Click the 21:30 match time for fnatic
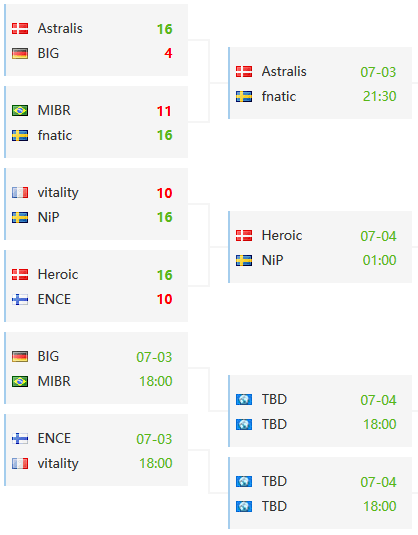 tap(379, 97)
